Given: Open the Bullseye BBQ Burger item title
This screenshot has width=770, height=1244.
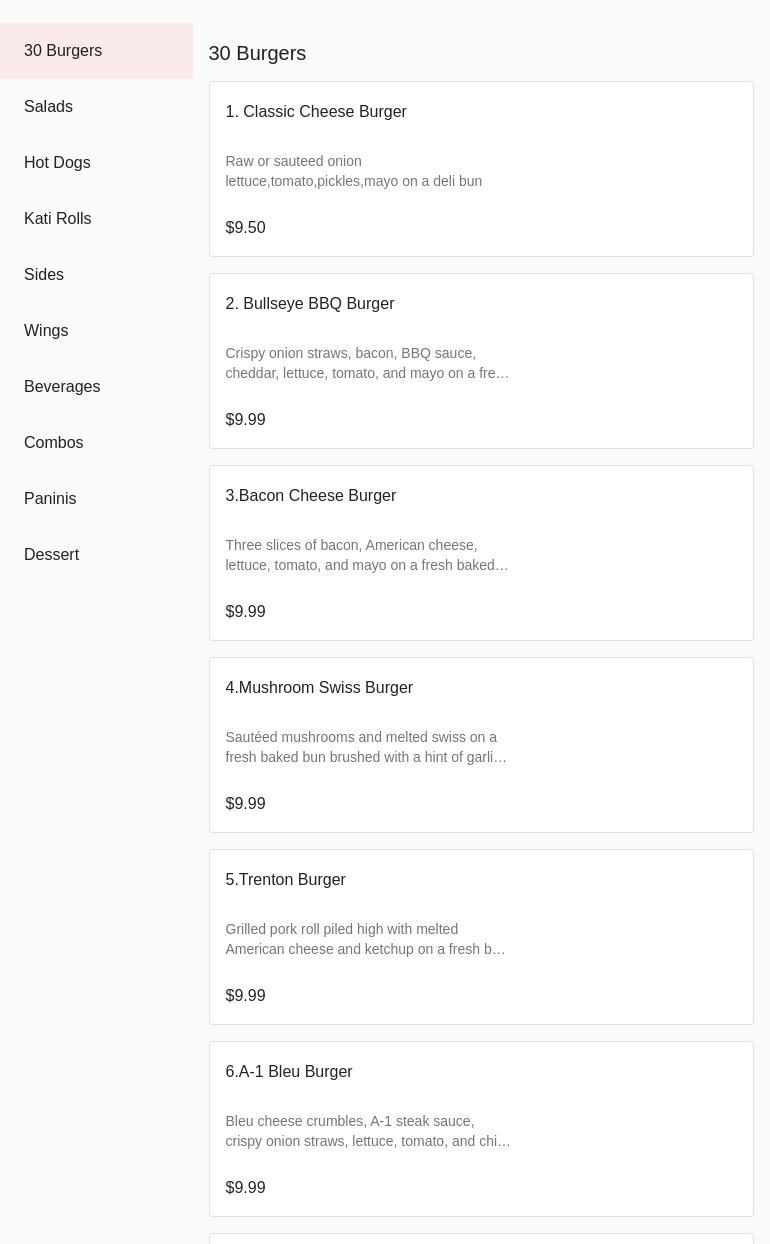Looking at the screenshot, I should tap(310, 304).
